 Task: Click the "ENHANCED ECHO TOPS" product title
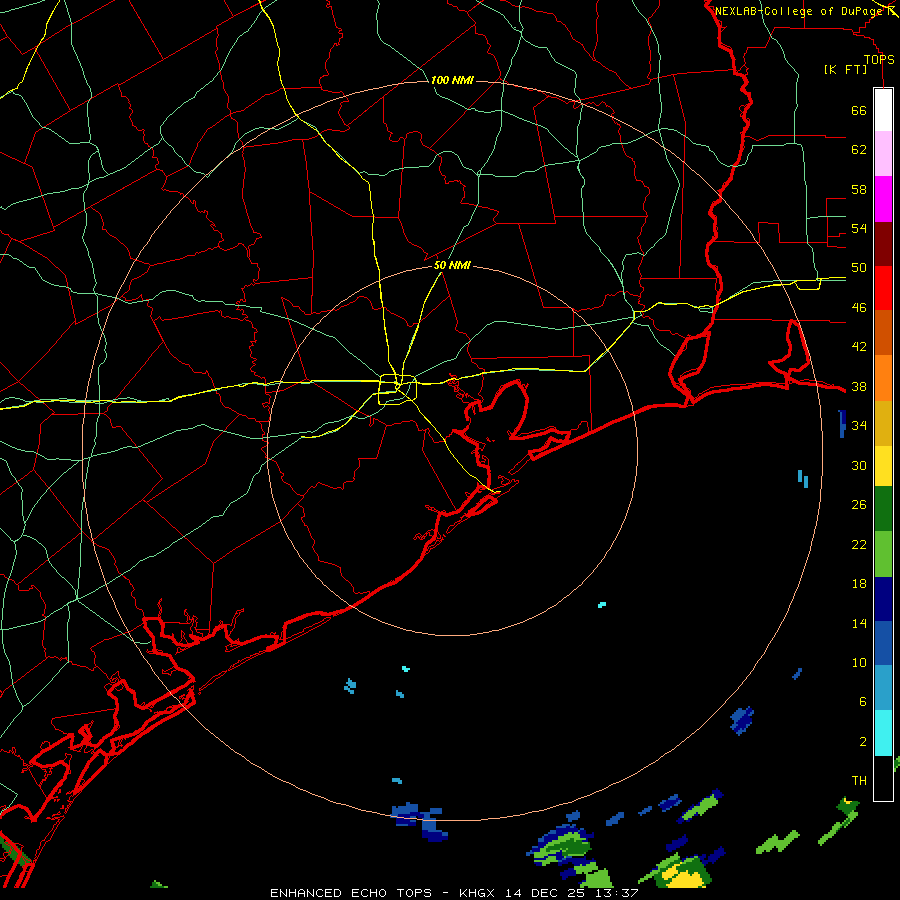click(x=351, y=893)
